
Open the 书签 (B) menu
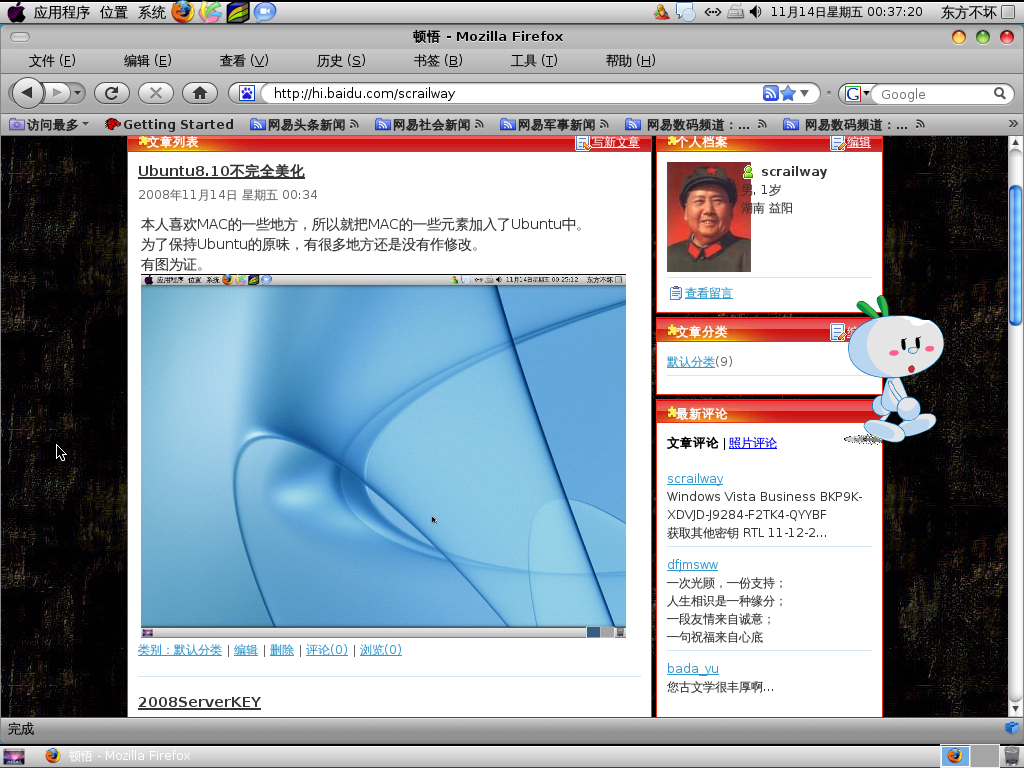[438, 61]
